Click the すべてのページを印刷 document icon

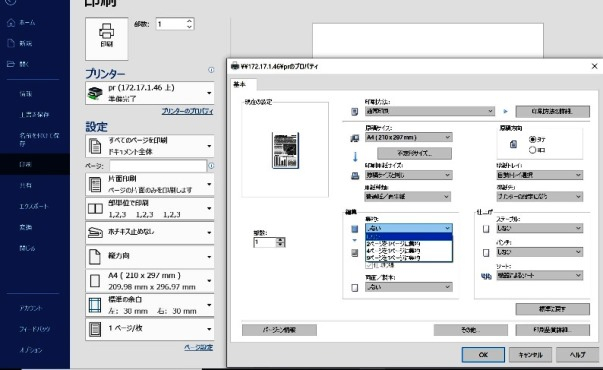pos(95,146)
